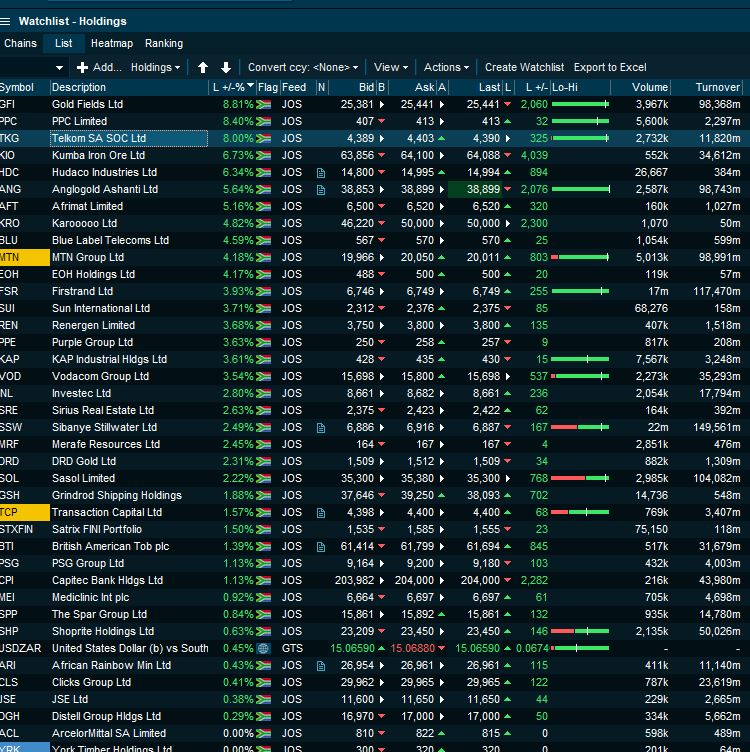Select the ArcelorMittal SA Limited row
The width and height of the screenshot is (750, 752).
(375, 734)
